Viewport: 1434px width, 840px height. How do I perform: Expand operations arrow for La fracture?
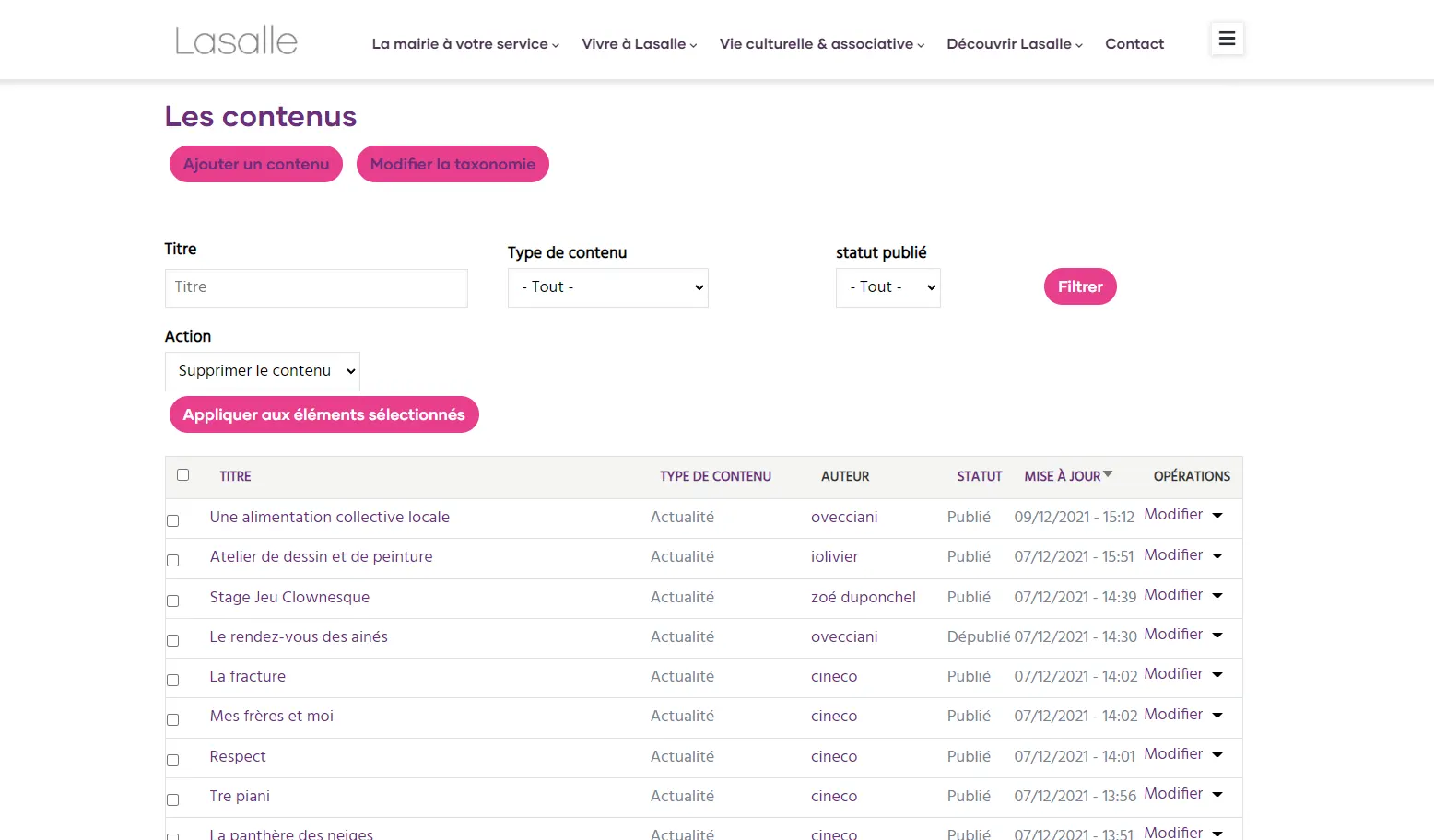click(1217, 675)
